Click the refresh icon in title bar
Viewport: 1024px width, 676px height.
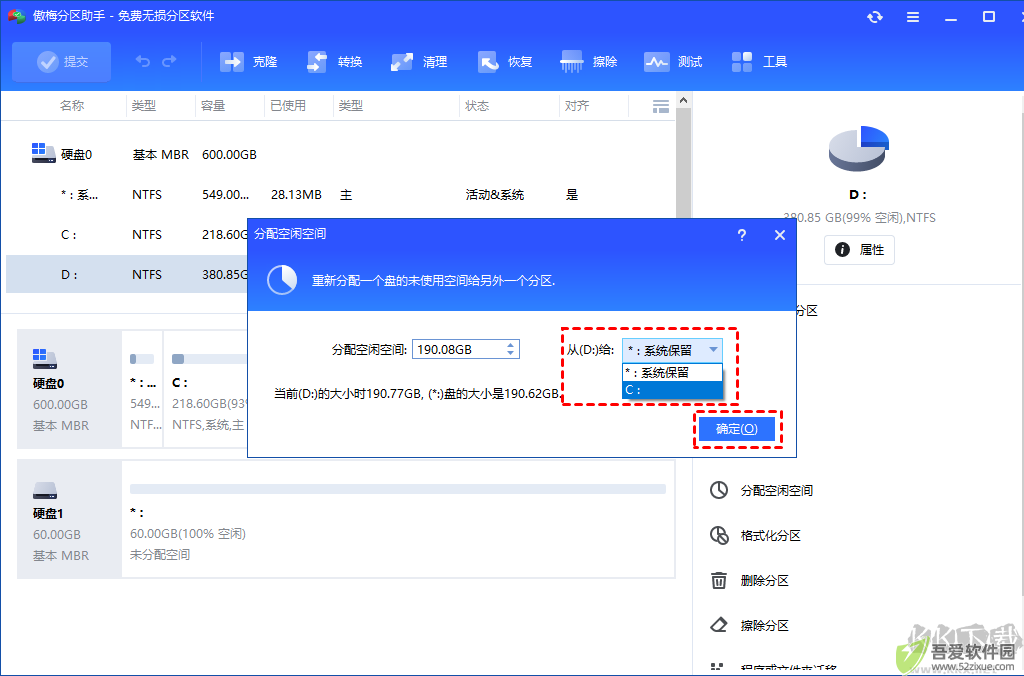coord(874,17)
